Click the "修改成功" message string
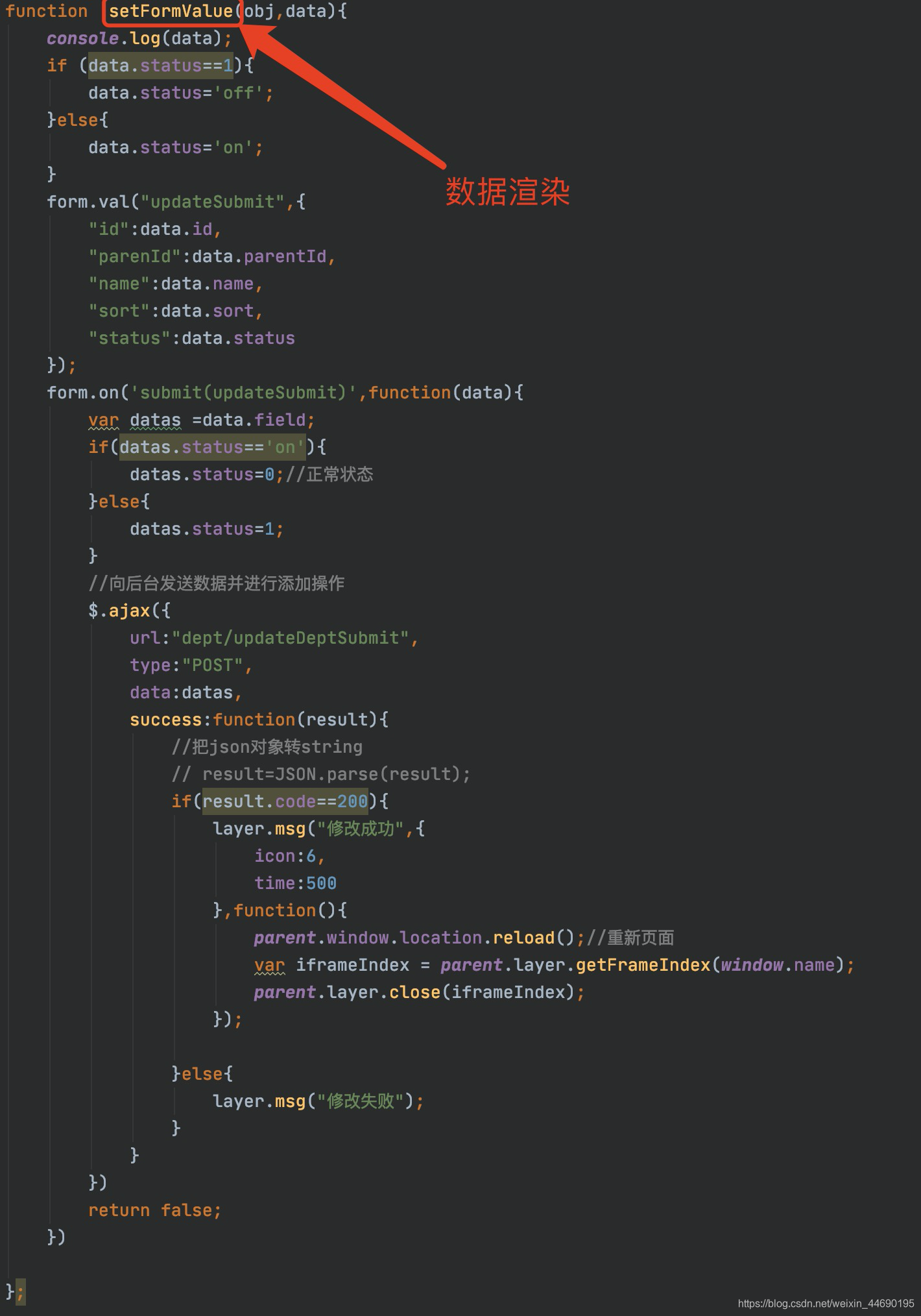 pyautogui.click(x=361, y=829)
